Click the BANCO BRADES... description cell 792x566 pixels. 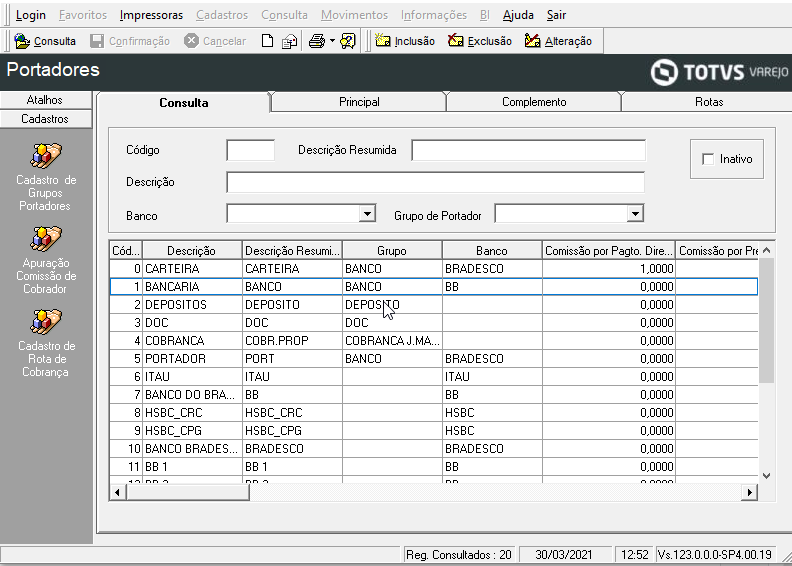point(192,449)
